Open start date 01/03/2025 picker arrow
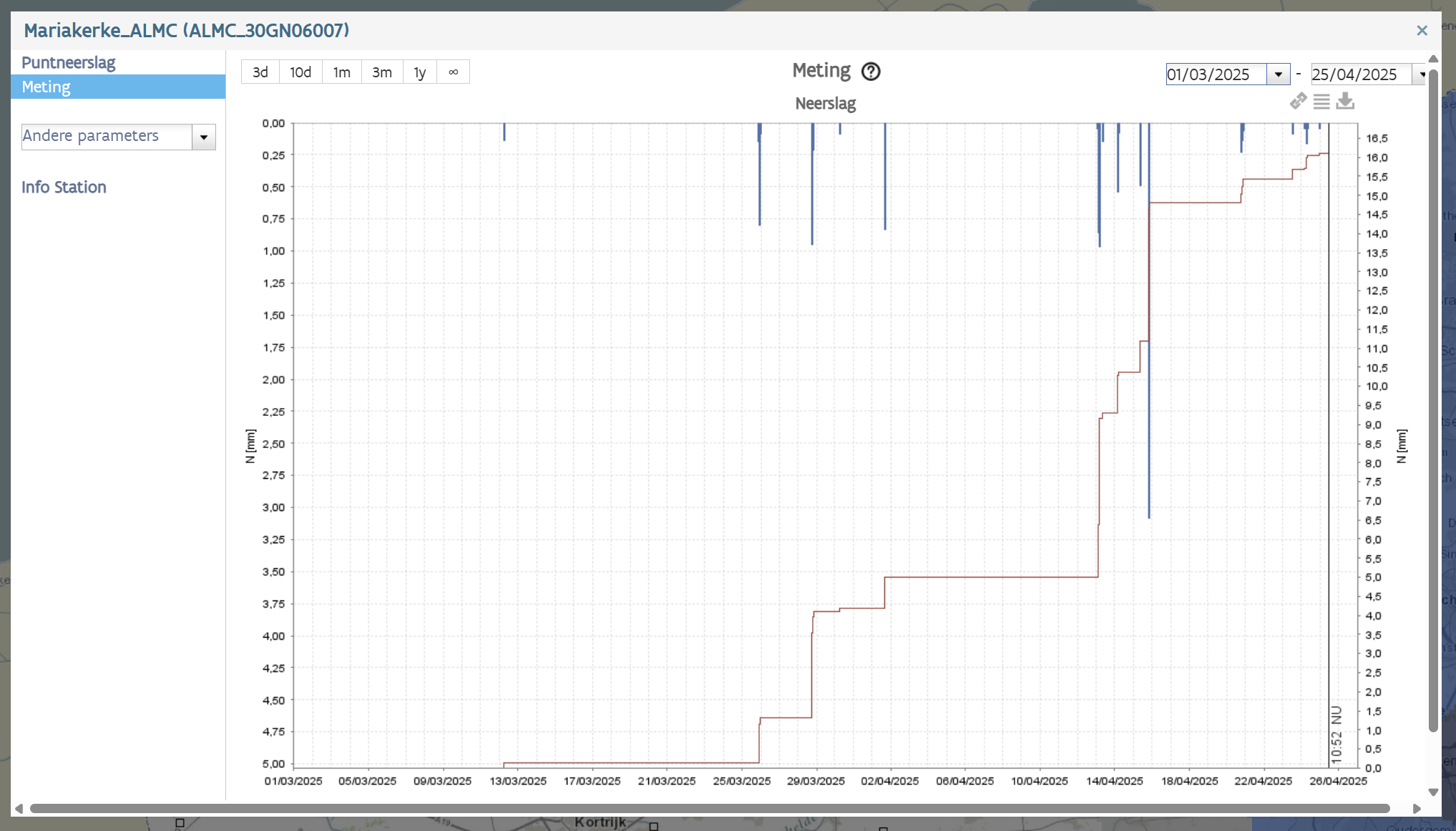The height and width of the screenshot is (831, 1456). (1278, 74)
